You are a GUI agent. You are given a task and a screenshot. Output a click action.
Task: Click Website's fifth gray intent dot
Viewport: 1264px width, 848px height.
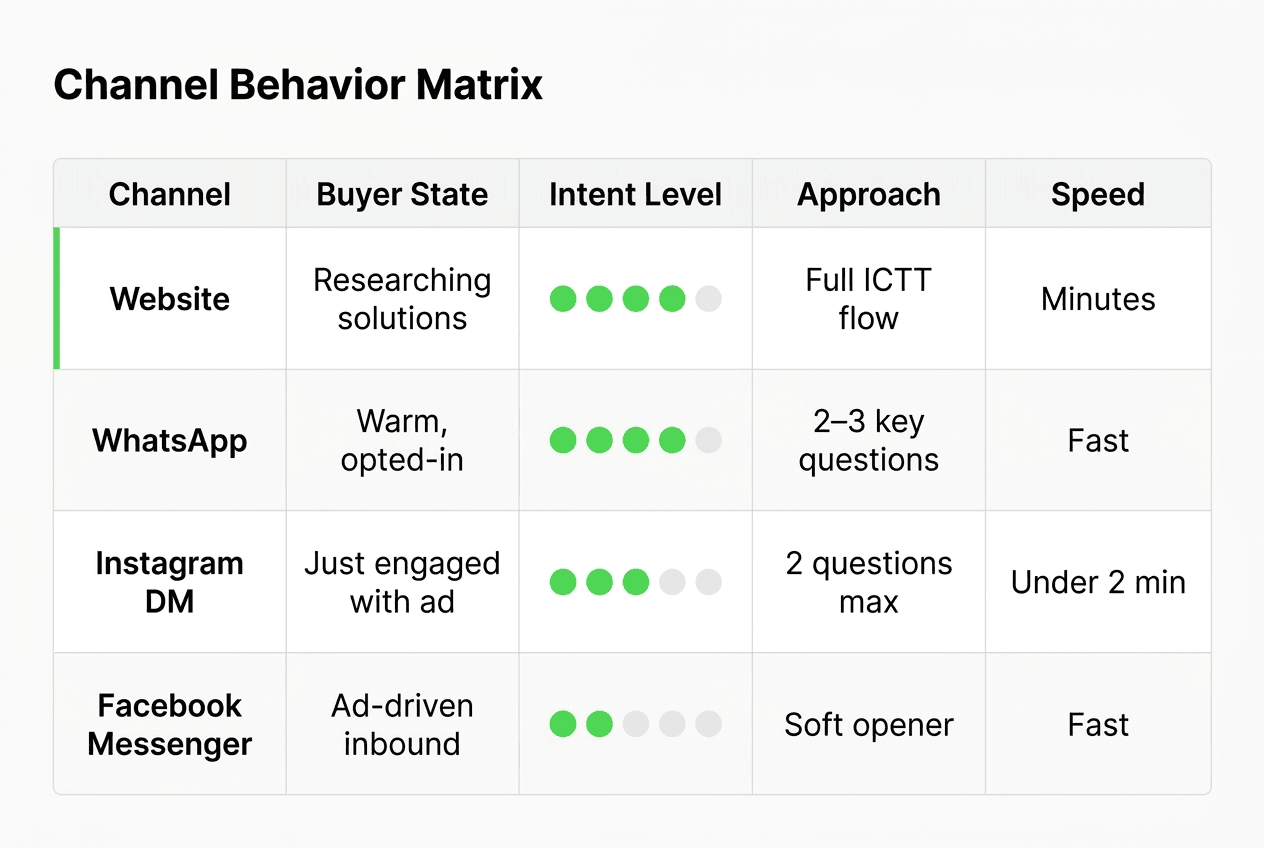(708, 298)
